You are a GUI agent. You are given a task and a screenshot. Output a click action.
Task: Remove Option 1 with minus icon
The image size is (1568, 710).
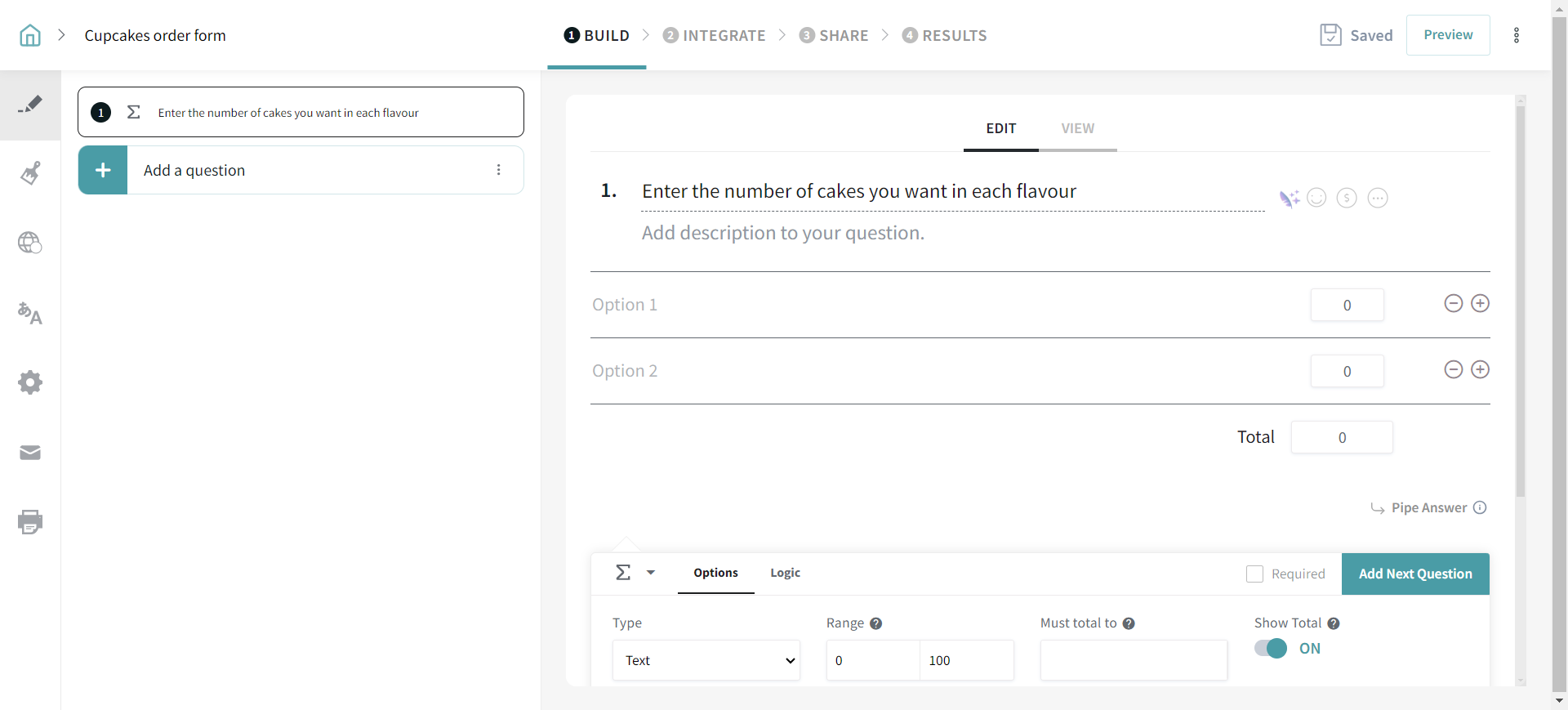1453,304
